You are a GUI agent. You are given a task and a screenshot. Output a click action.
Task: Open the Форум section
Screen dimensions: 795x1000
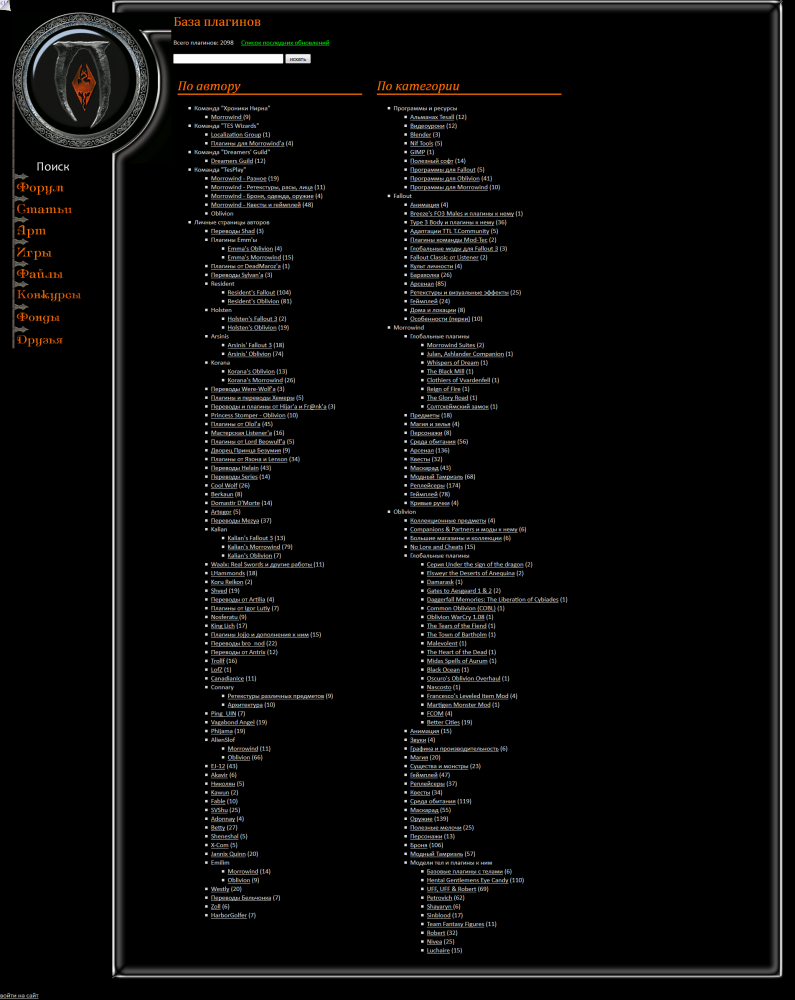point(40,188)
